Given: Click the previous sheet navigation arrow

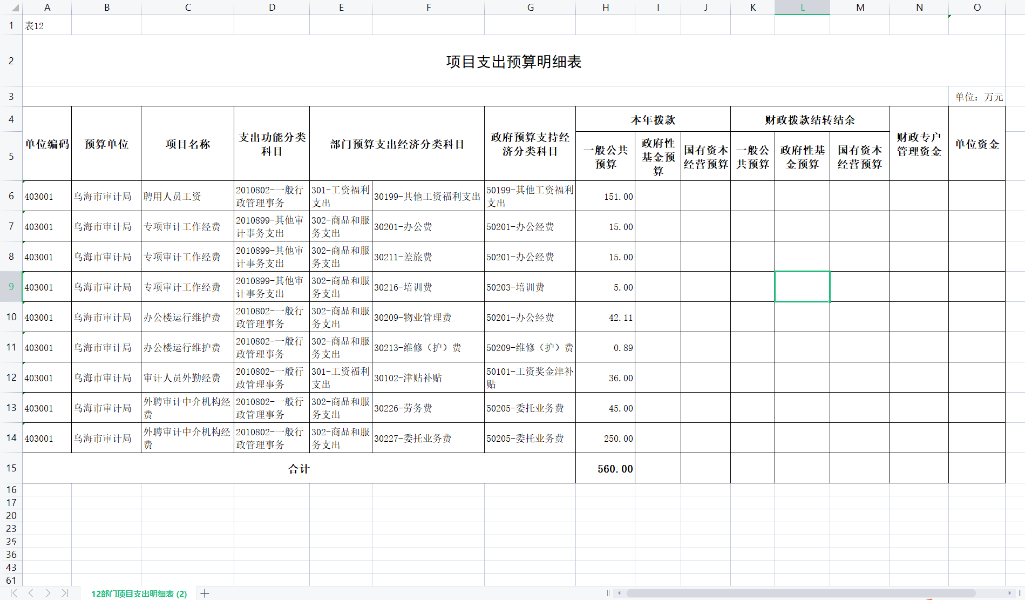Looking at the screenshot, I should tap(31, 593).
